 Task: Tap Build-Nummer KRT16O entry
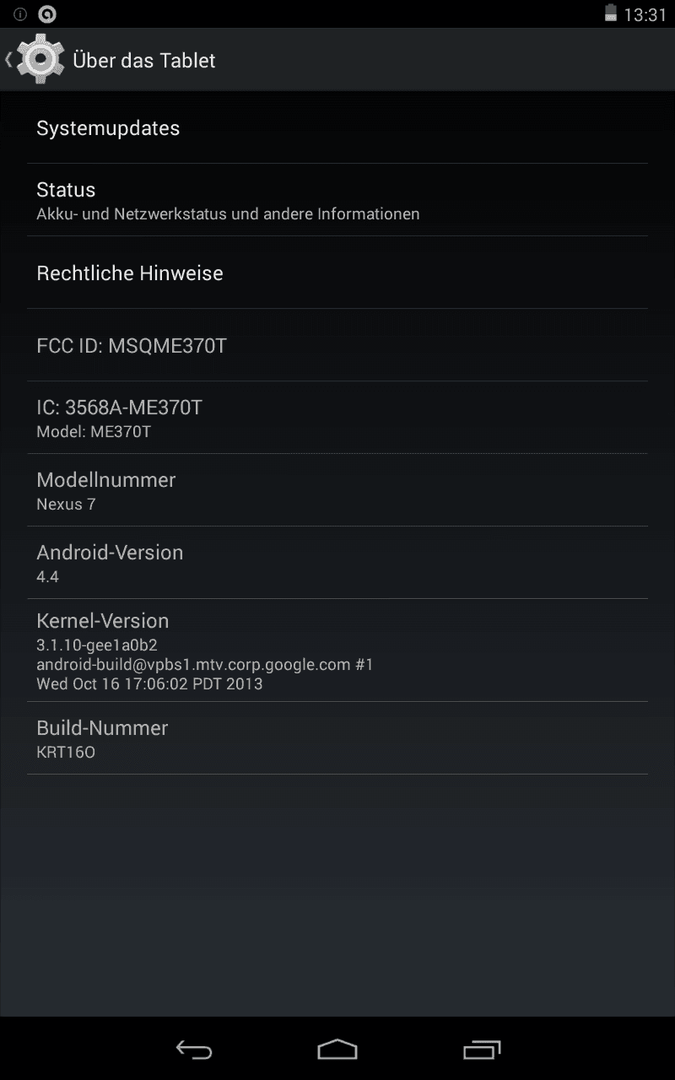338,738
